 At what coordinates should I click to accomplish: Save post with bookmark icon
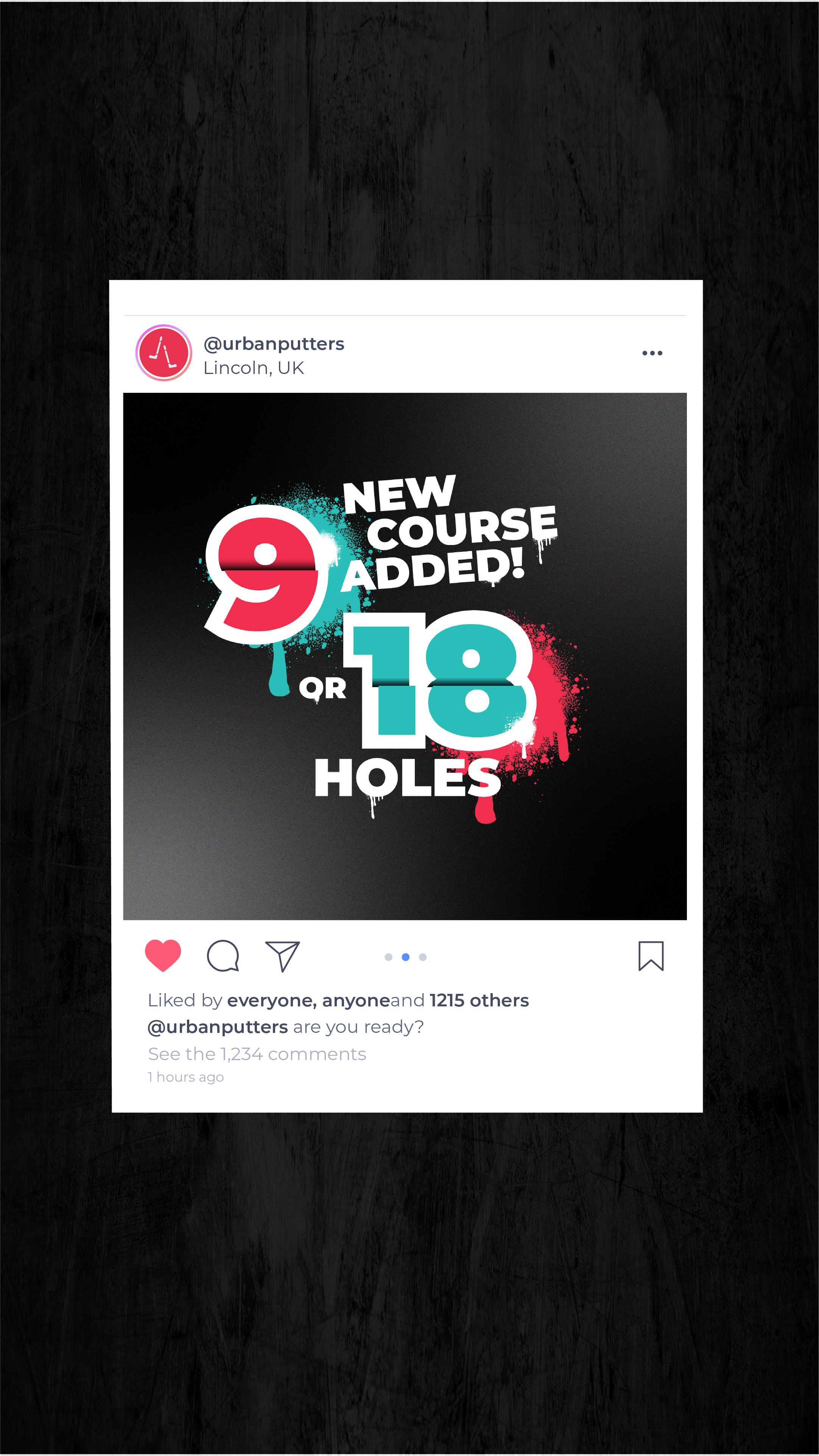[x=651, y=956]
